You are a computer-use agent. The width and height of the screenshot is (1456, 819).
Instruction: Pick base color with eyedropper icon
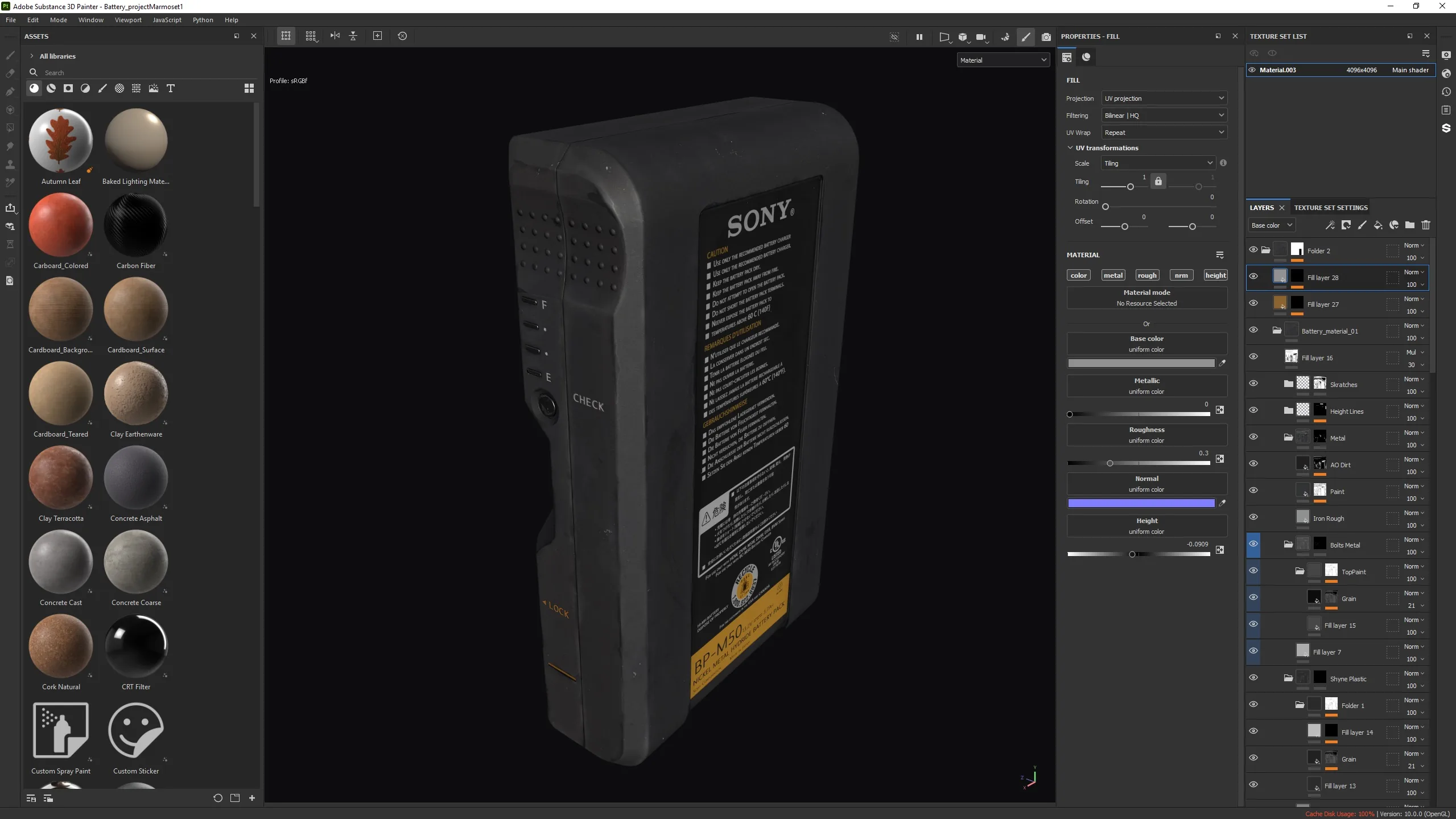point(1222,363)
